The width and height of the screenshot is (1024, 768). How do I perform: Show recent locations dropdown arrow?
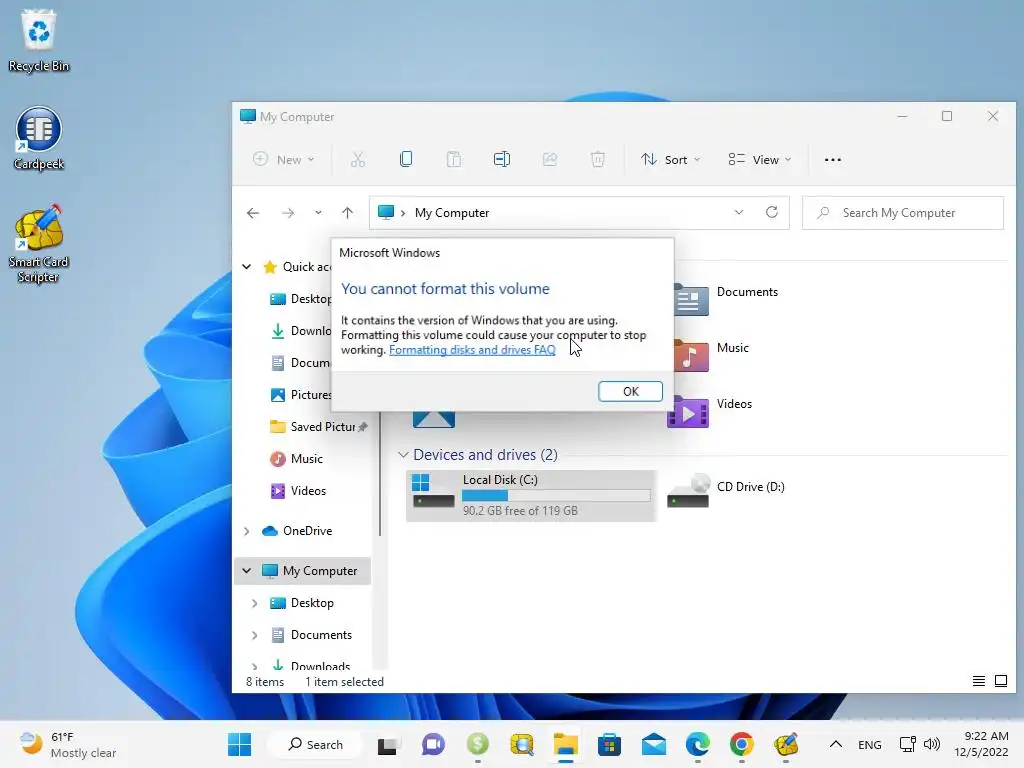(x=318, y=213)
